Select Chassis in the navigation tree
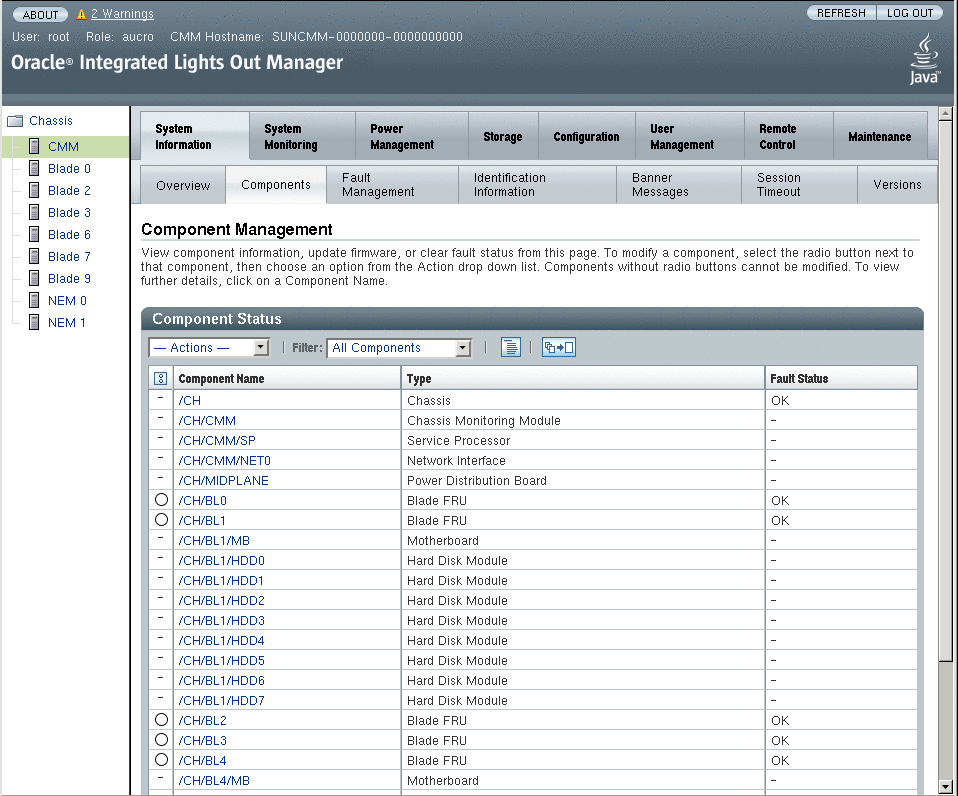Viewport: 958px width, 796px height. [x=51, y=121]
